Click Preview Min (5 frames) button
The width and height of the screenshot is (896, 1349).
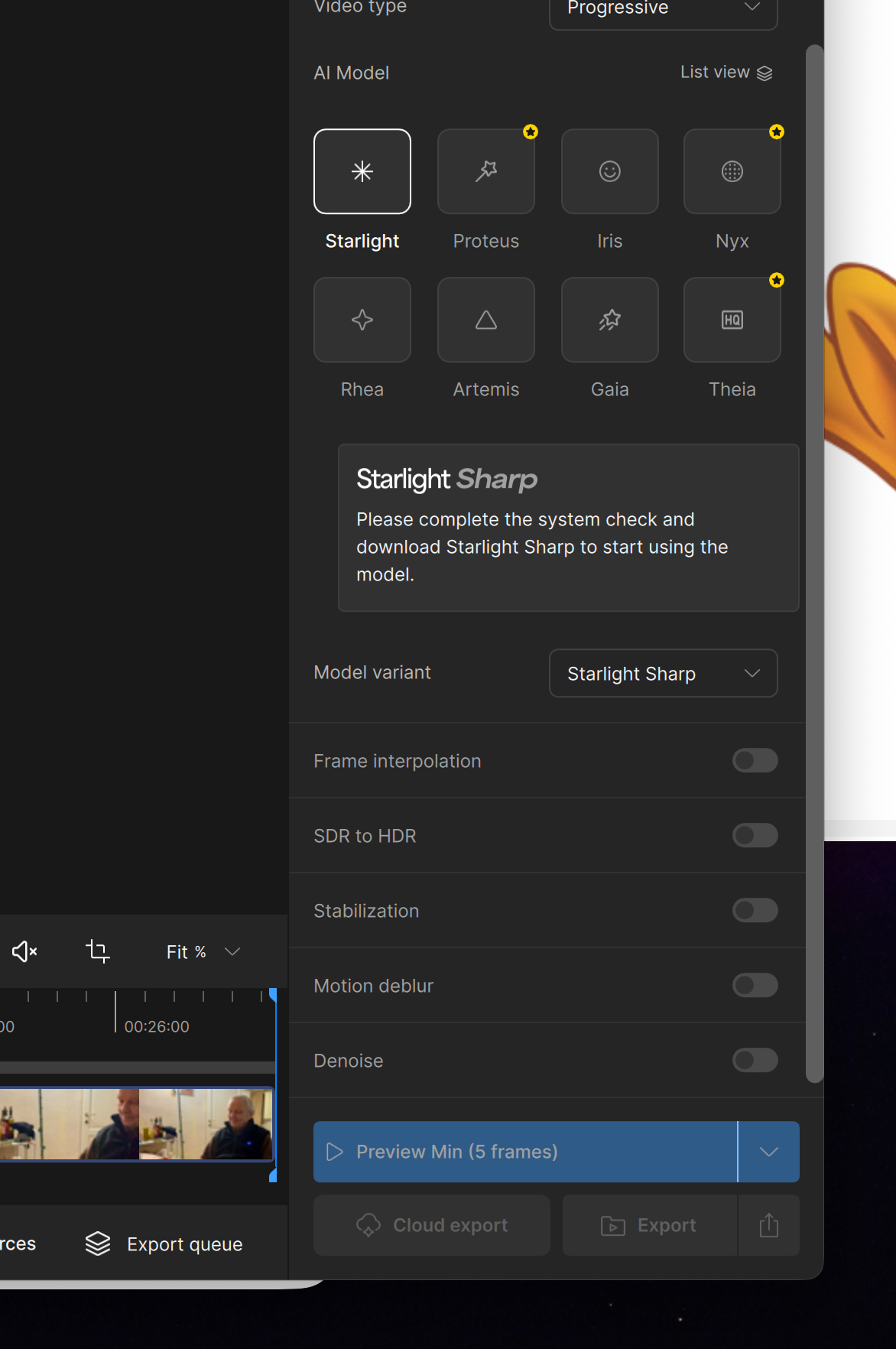[x=525, y=1152]
